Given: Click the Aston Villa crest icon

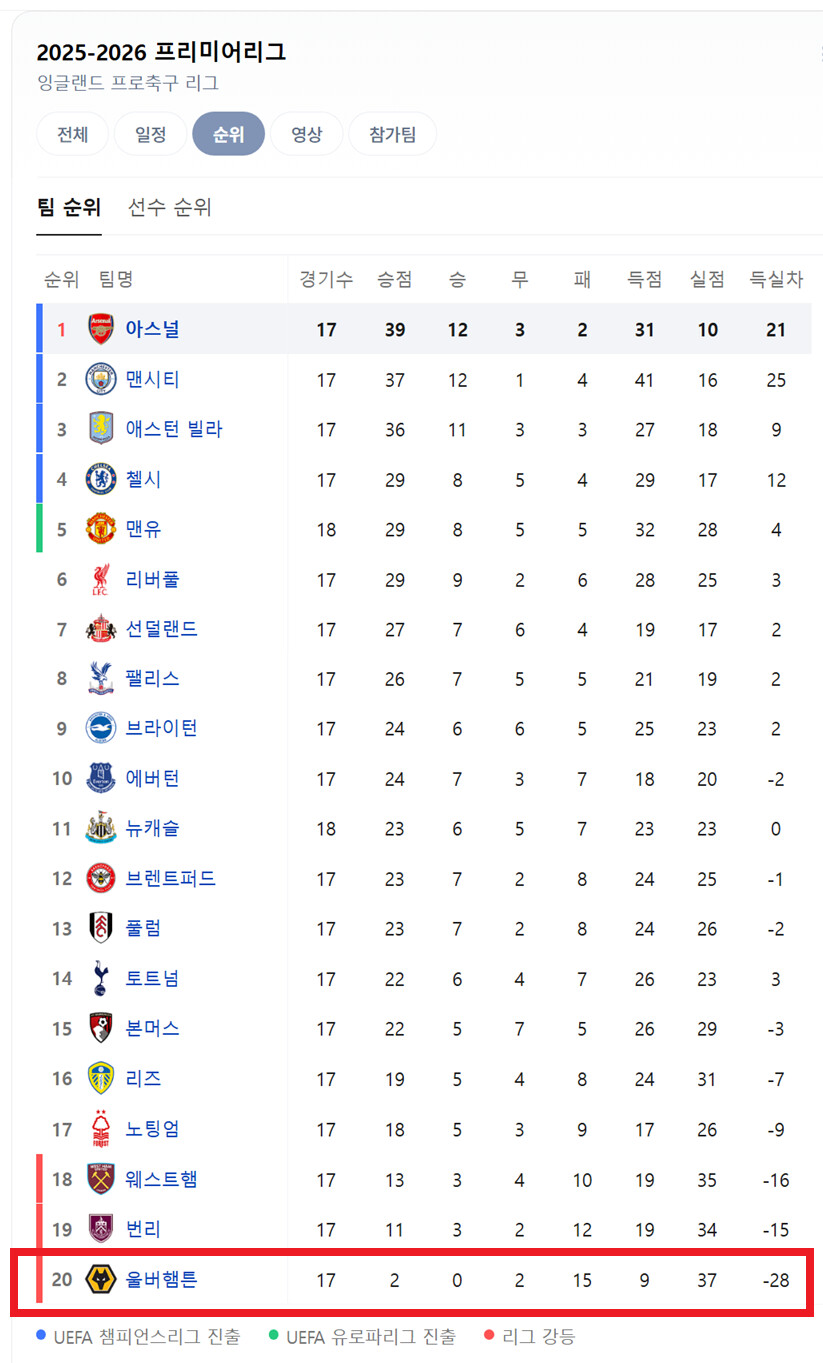Looking at the screenshot, I should pyautogui.click(x=101, y=429).
